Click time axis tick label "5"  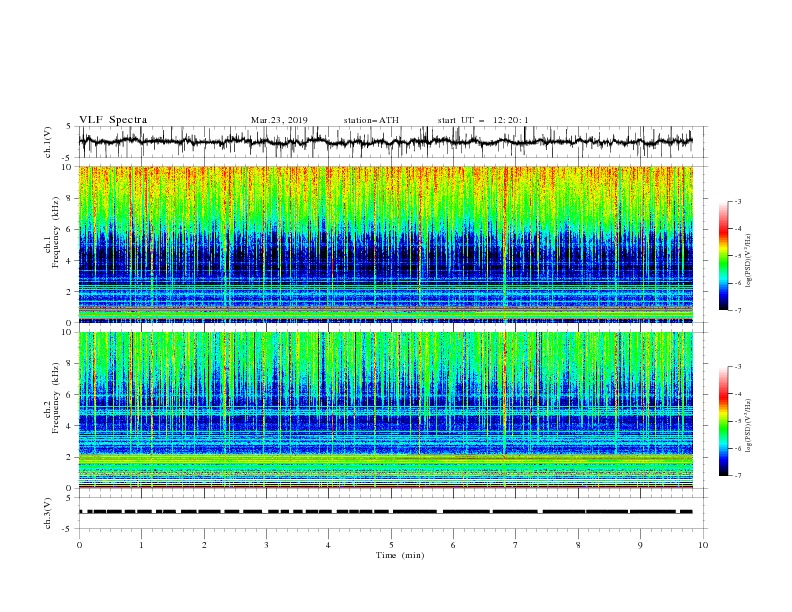coord(391,545)
